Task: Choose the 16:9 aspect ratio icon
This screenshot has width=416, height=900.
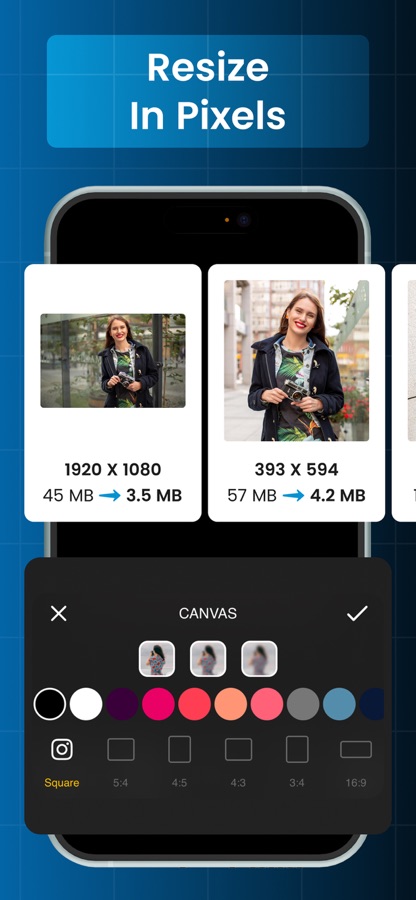Action: (x=356, y=750)
